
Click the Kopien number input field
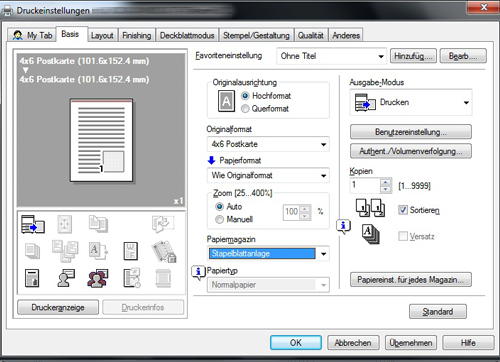365,185
